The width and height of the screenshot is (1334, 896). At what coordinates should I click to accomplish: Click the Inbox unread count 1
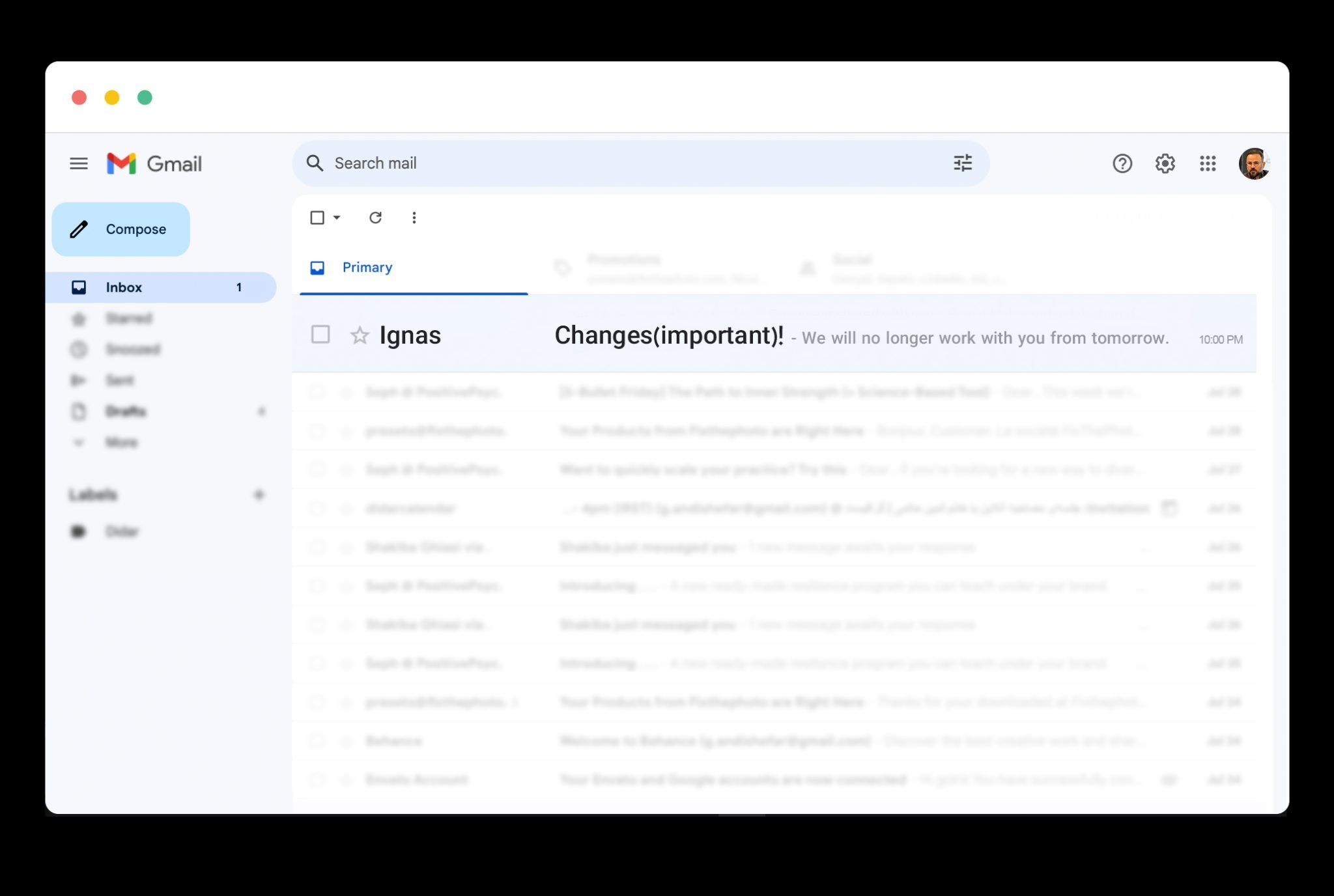click(239, 287)
